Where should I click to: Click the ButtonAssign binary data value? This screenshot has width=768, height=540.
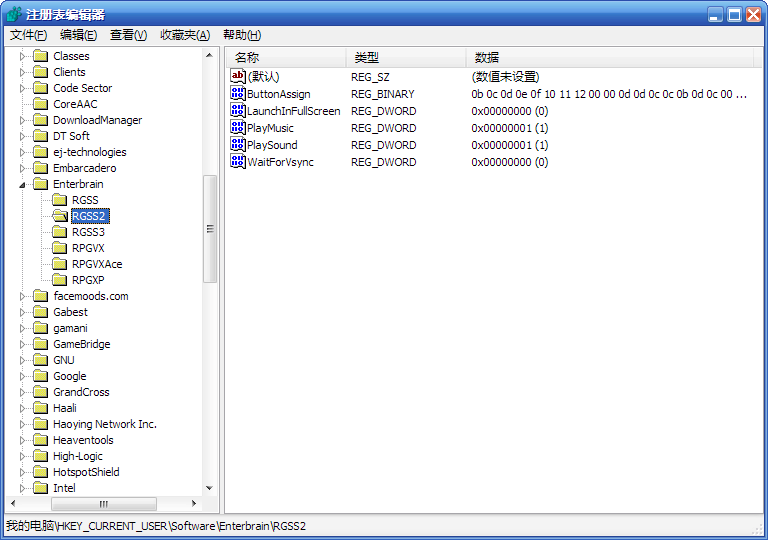pyautogui.click(x=609, y=94)
